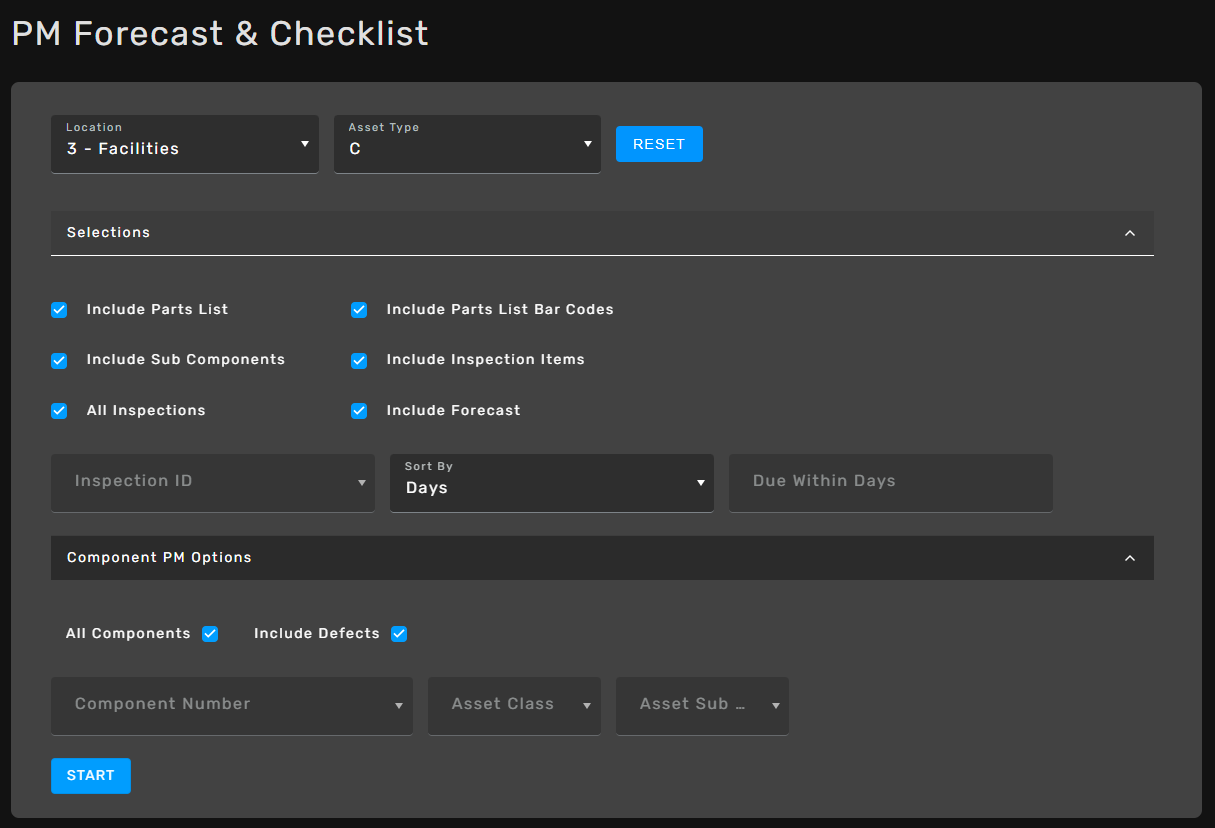Expand the Asset Class dropdown

(x=514, y=705)
